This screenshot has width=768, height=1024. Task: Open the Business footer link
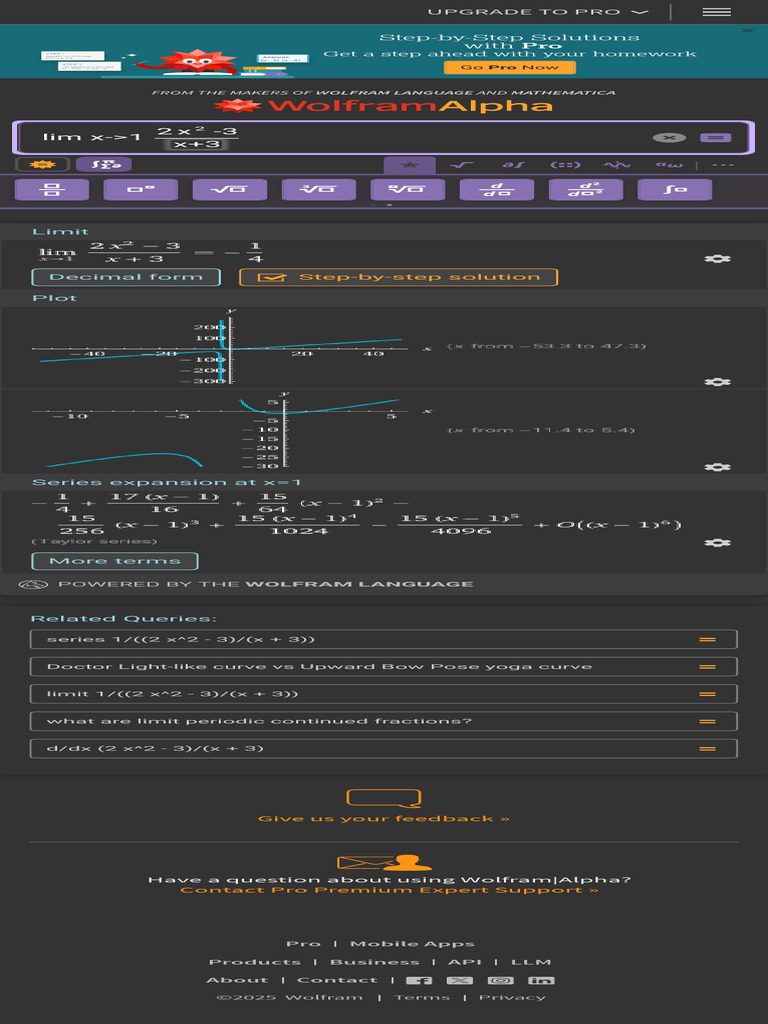tap(375, 962)
